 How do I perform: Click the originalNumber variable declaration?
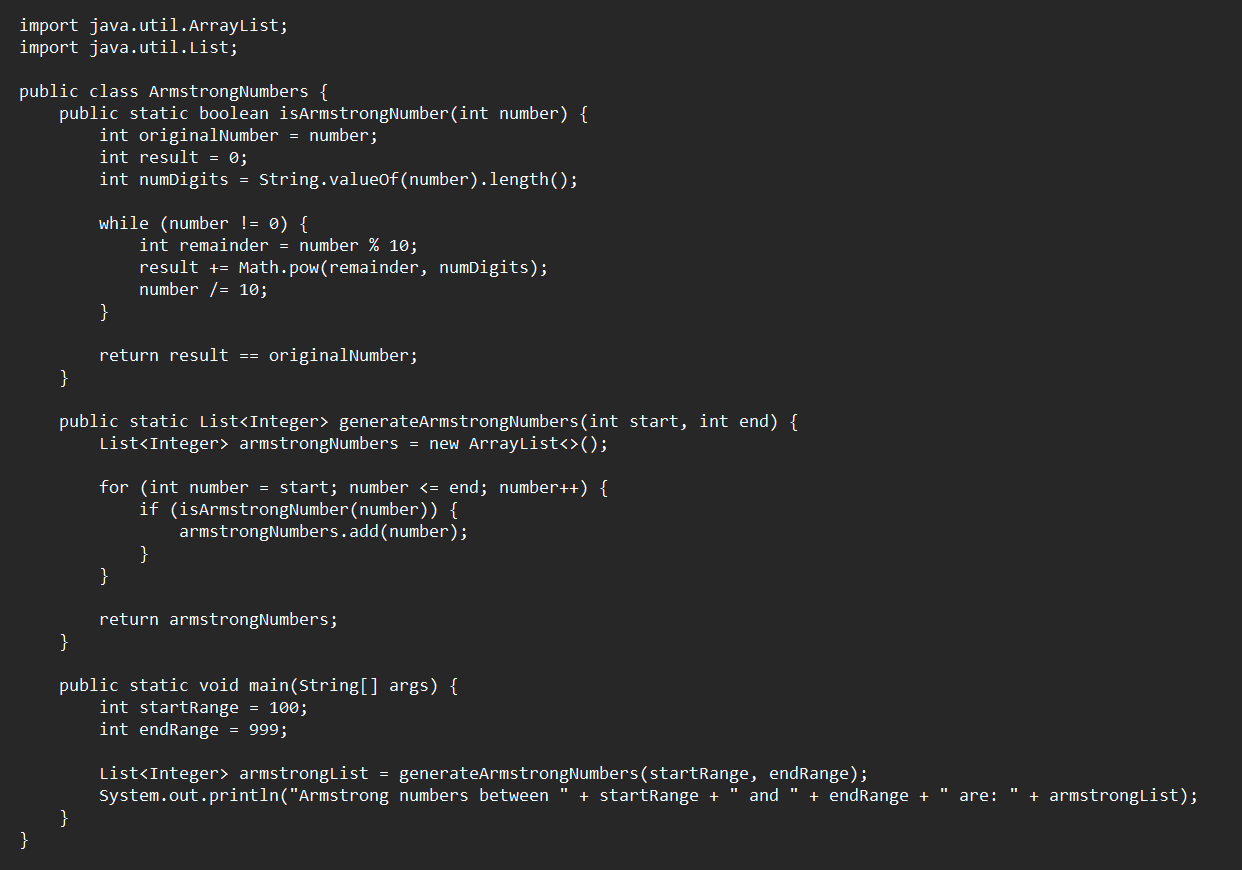click(238, 135)
